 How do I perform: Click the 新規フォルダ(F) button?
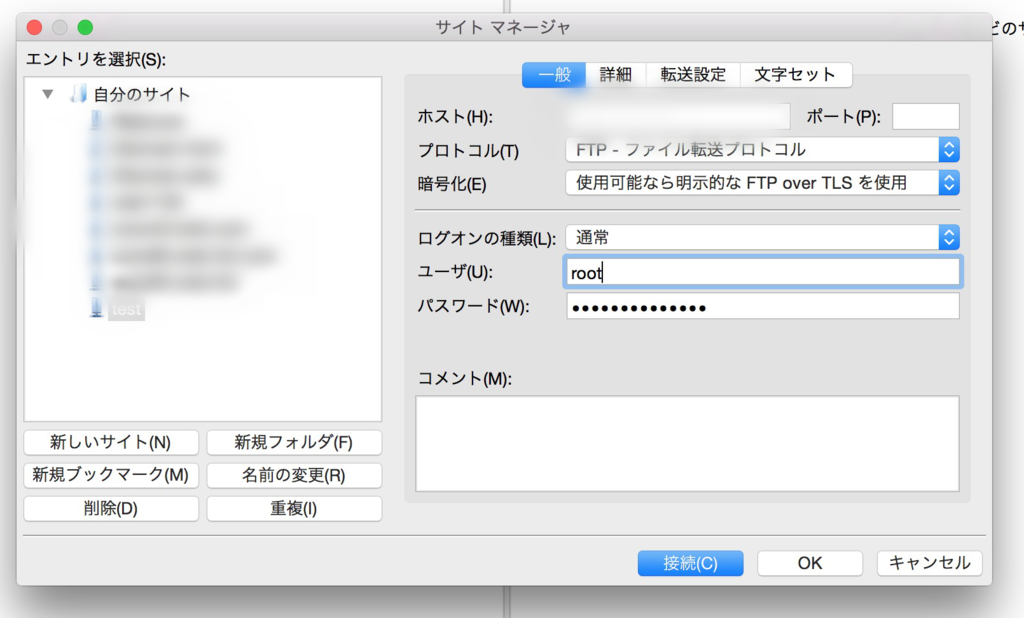(294, 442)
